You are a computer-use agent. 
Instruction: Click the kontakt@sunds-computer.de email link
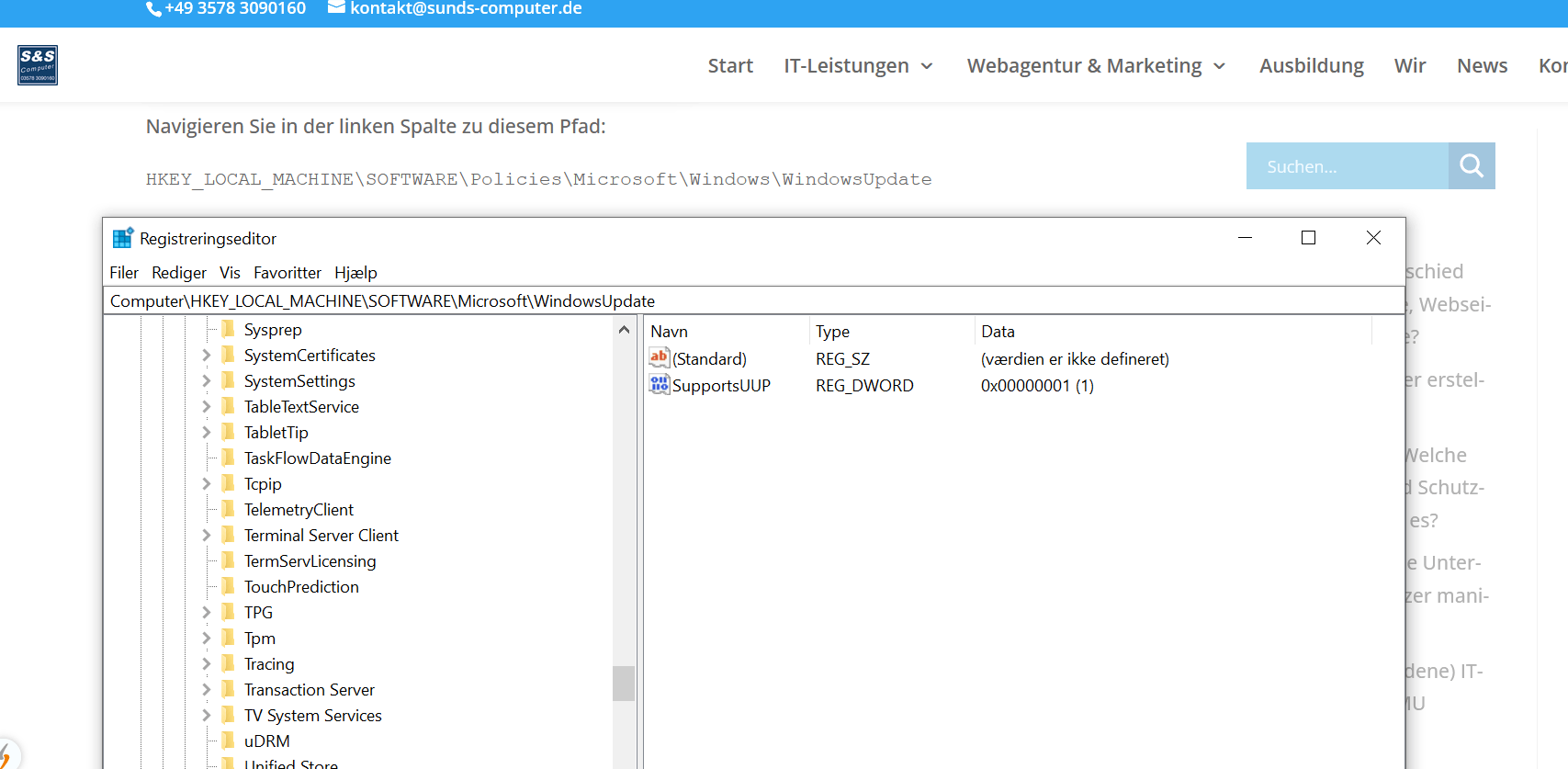466,8
